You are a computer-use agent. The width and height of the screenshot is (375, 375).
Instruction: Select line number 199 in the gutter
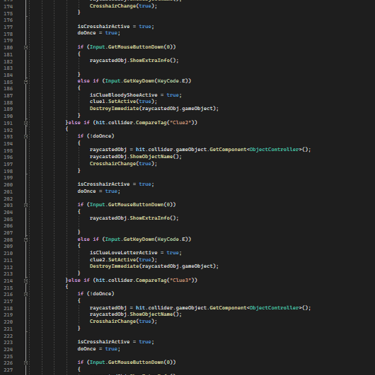(x=8, y=178)
